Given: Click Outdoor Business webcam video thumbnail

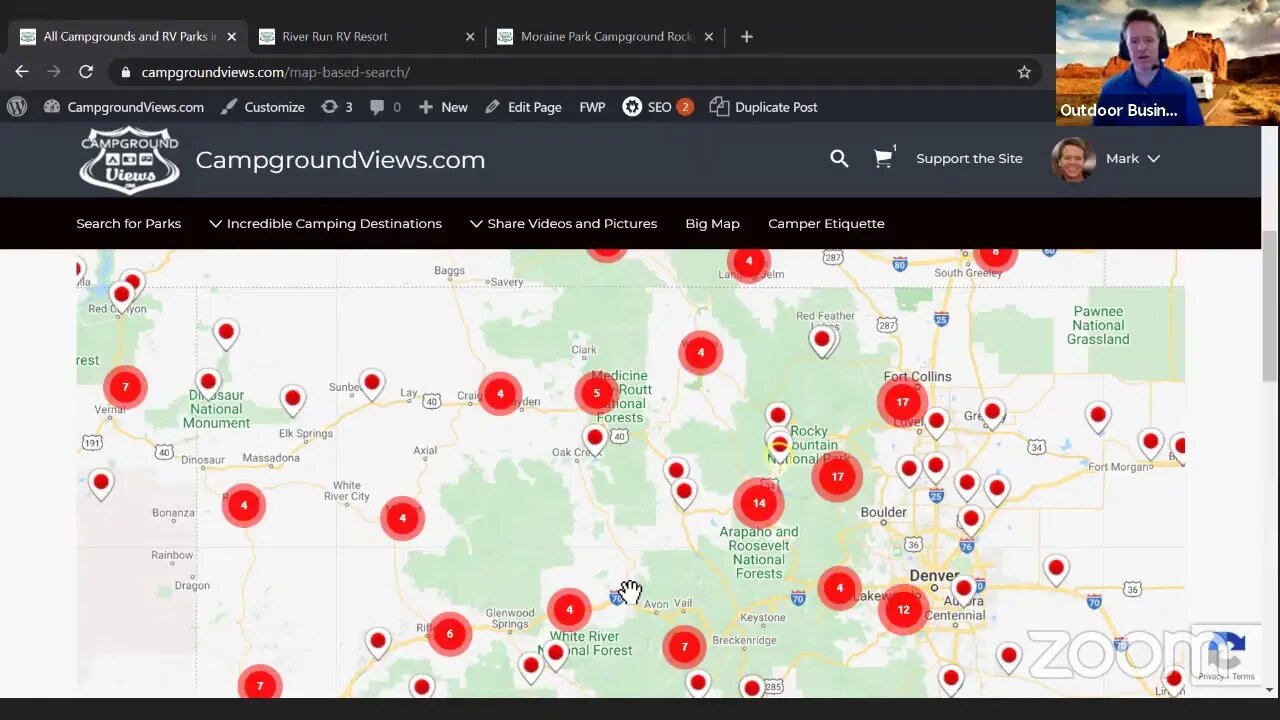Looking at the screenshot, I should click(1168, 63).
